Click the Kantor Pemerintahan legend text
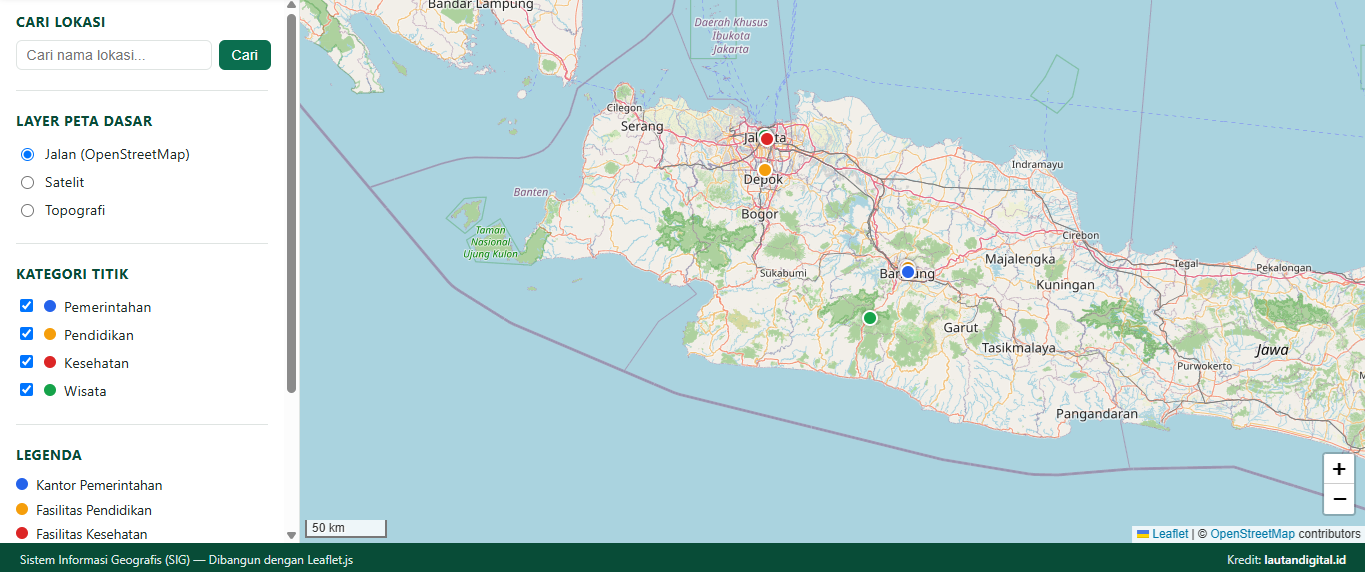The image size is (1365, 572). tap(99, 485)
